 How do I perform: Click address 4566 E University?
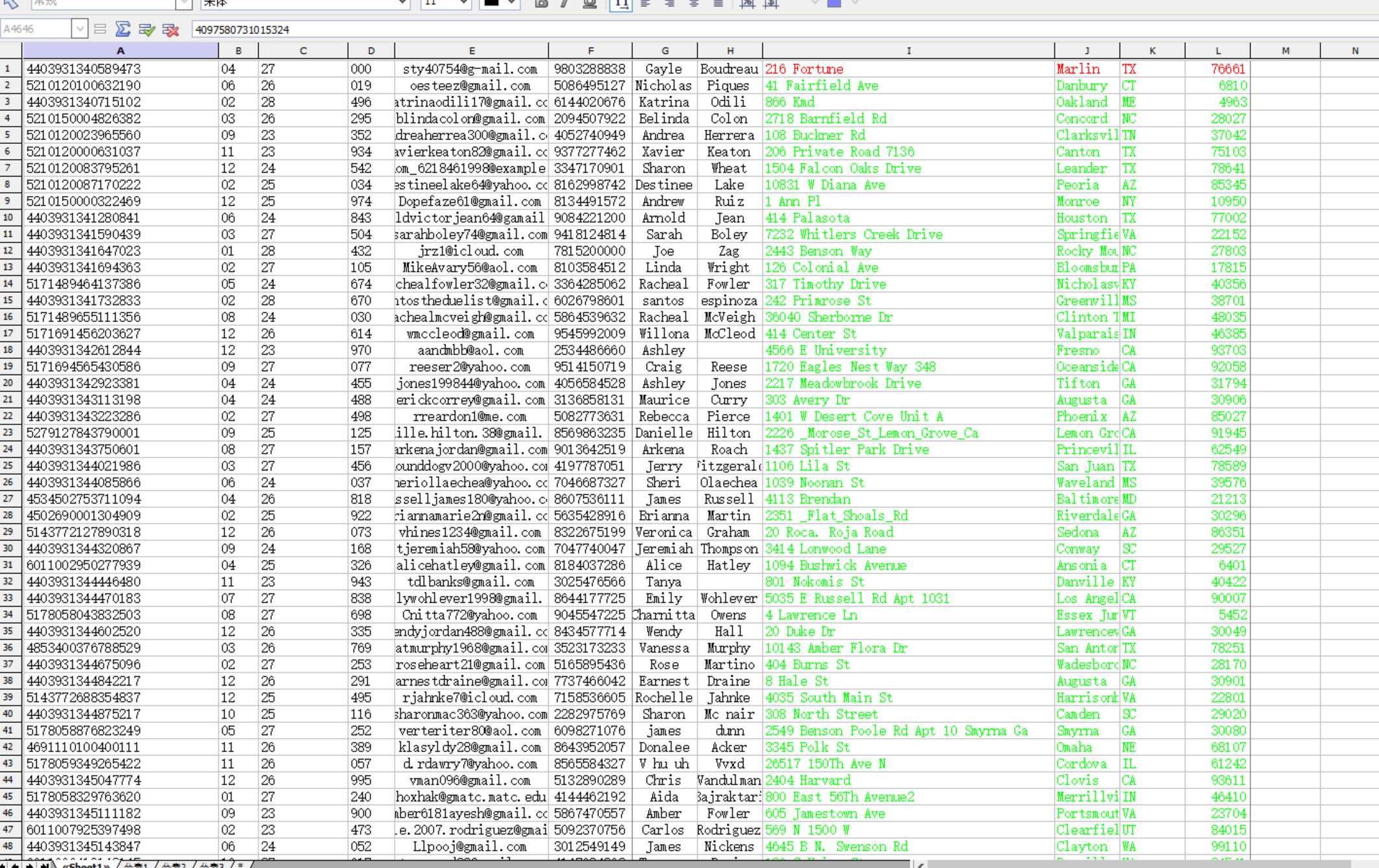click(x=825, y=350)
